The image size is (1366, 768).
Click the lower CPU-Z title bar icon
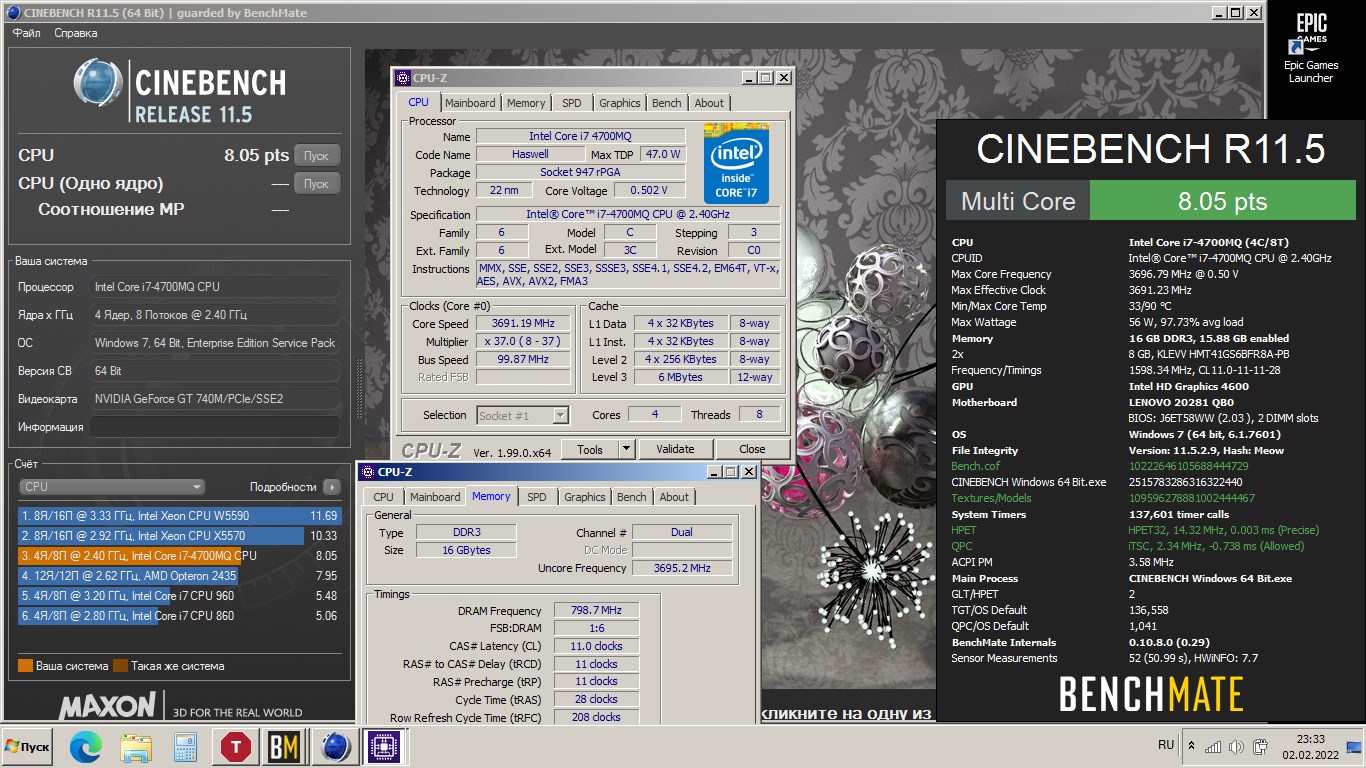point(367,472)
